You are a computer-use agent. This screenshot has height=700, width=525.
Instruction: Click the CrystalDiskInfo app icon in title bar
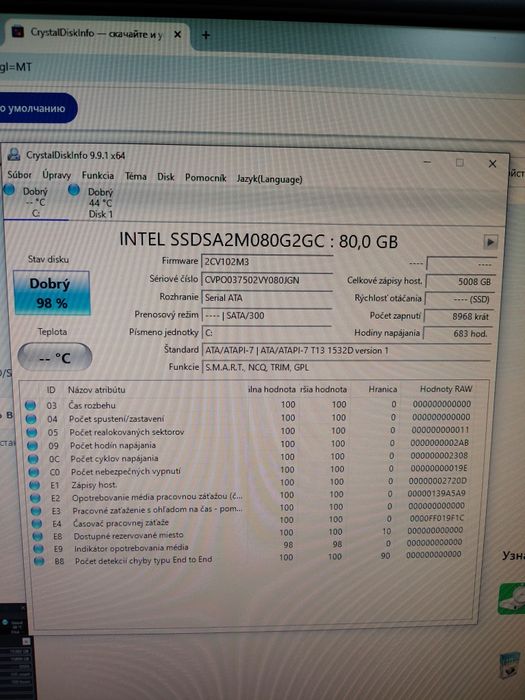tap(14, 154)
